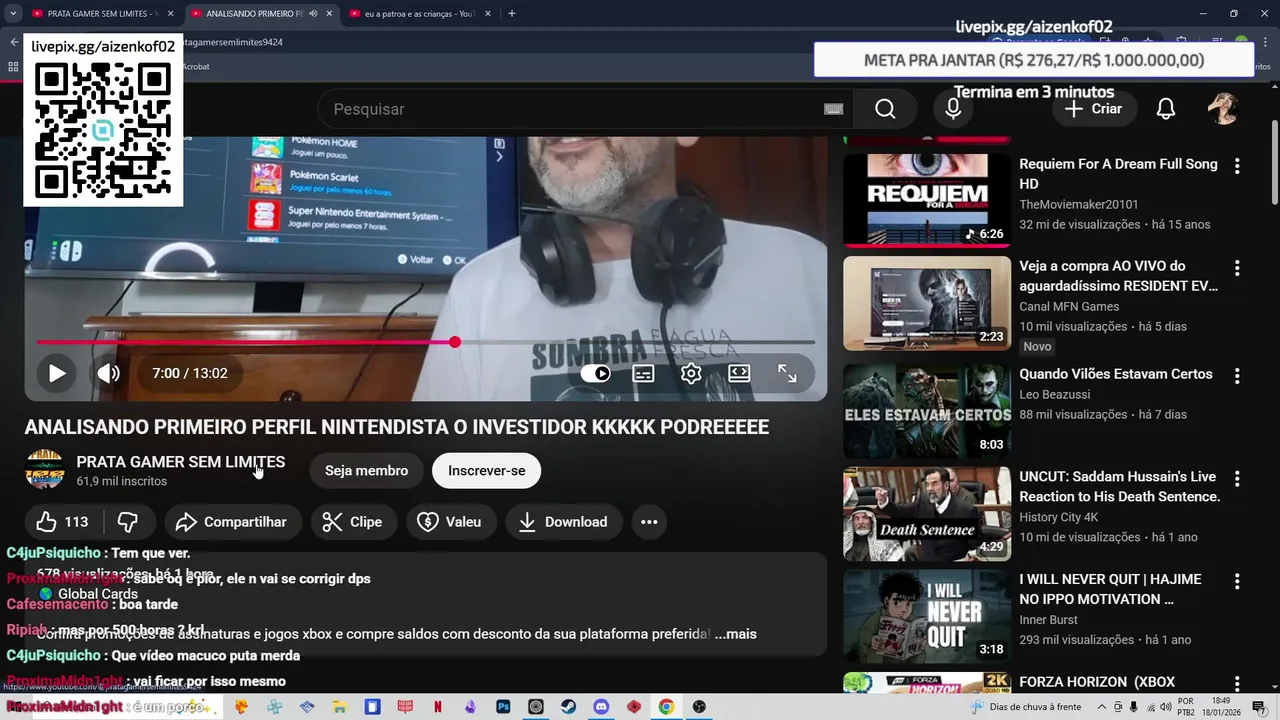Open options for UNCUT Saddam Hussain video
1280x720 pixels.
click(1237, 479)
